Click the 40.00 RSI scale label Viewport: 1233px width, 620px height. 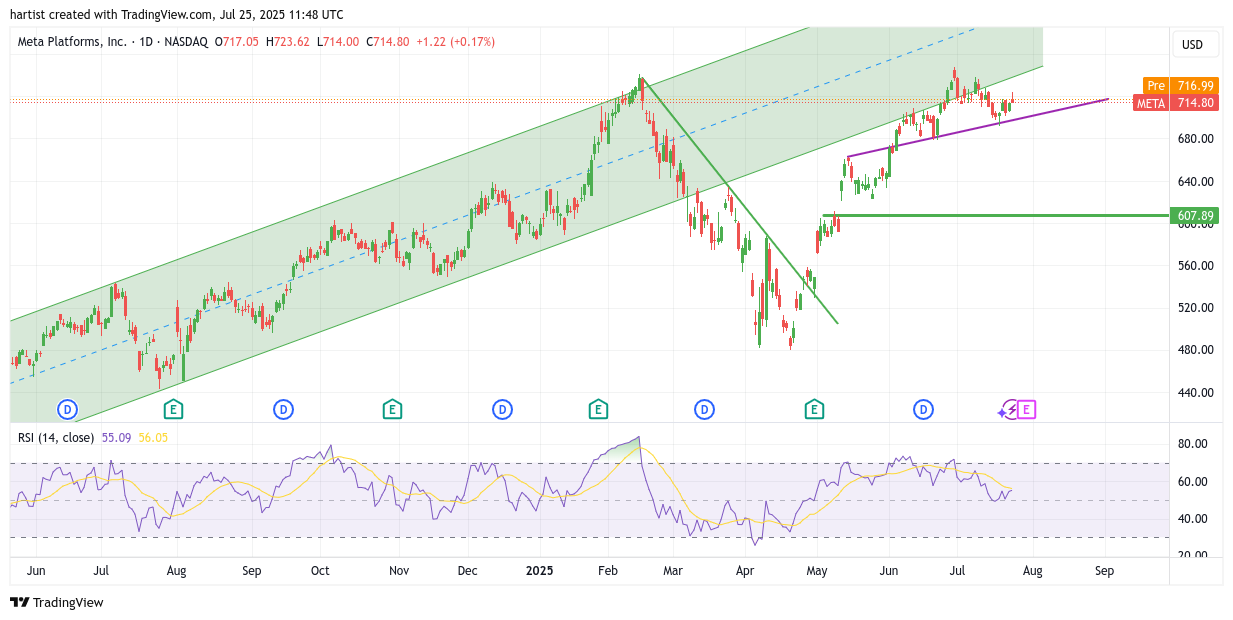[1193, 519]
